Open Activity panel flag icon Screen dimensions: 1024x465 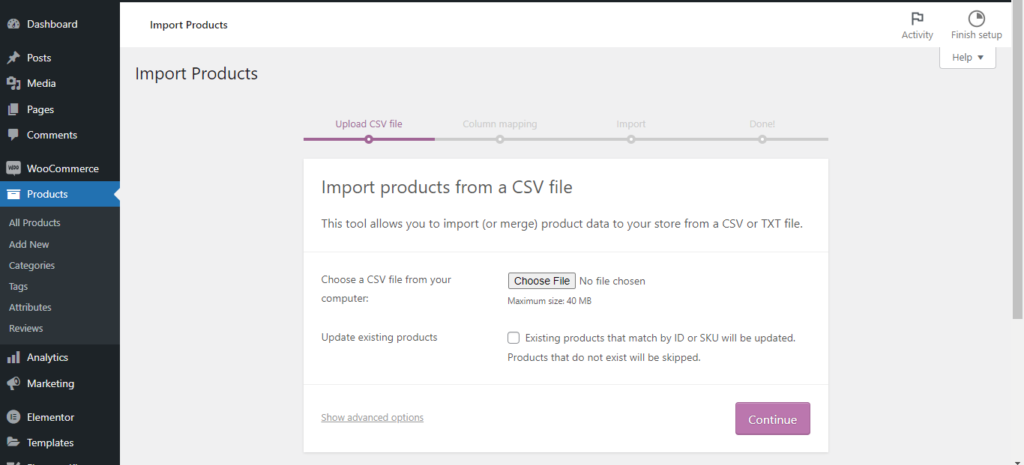click(x=917, y=19)
